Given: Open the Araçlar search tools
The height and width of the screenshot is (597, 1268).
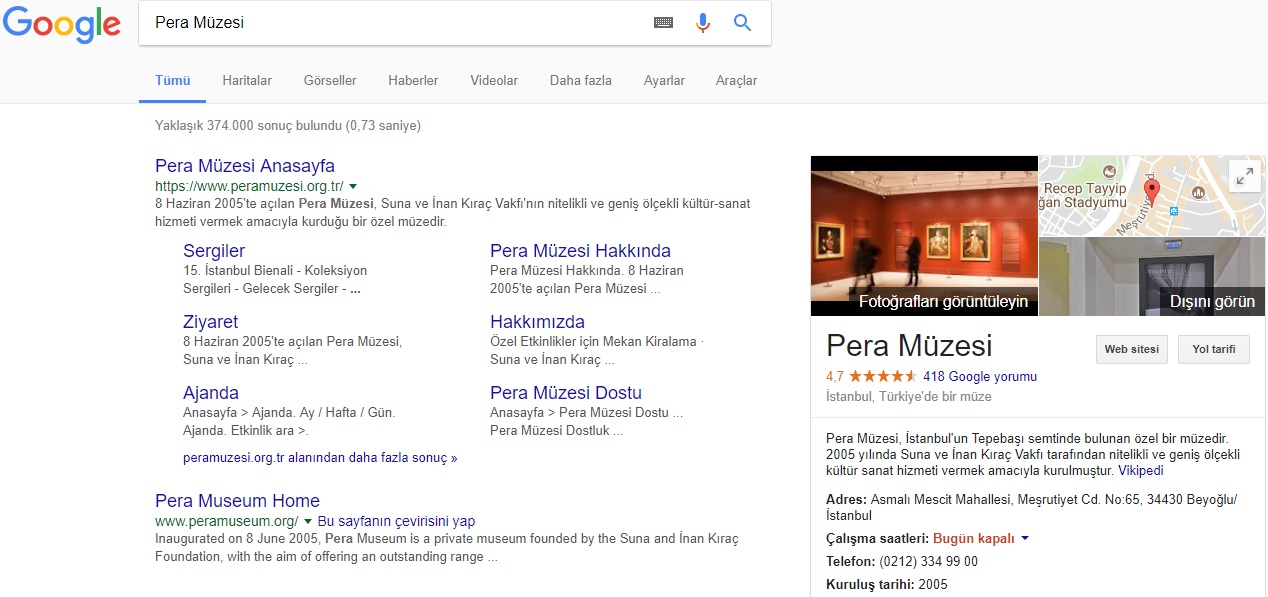Looking at the screenshot, I should pos(736,81).
